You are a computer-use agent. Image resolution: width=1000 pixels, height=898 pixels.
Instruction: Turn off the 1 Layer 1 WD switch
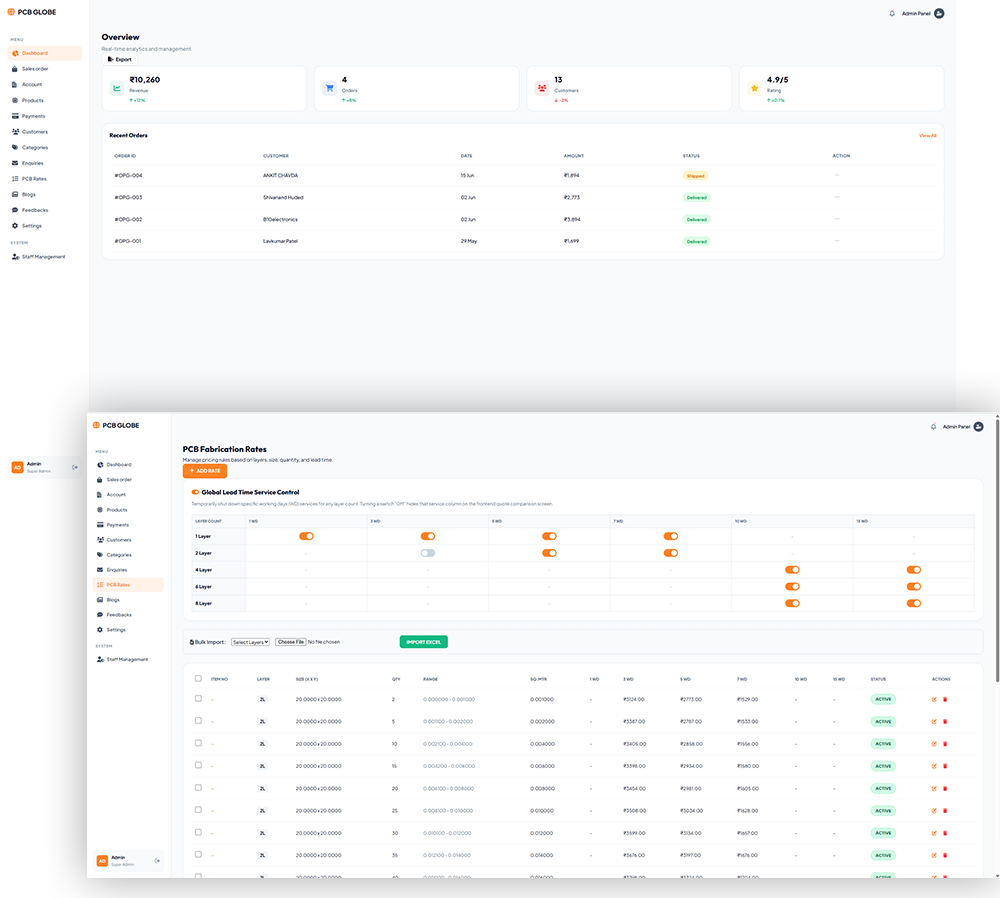coord(306,536)
